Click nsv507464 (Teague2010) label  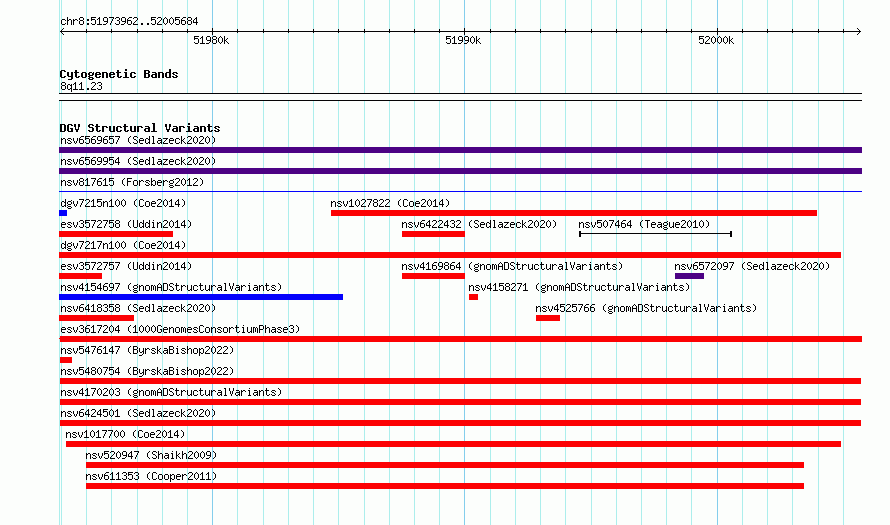pyautogui.click(x=644, y=224)
